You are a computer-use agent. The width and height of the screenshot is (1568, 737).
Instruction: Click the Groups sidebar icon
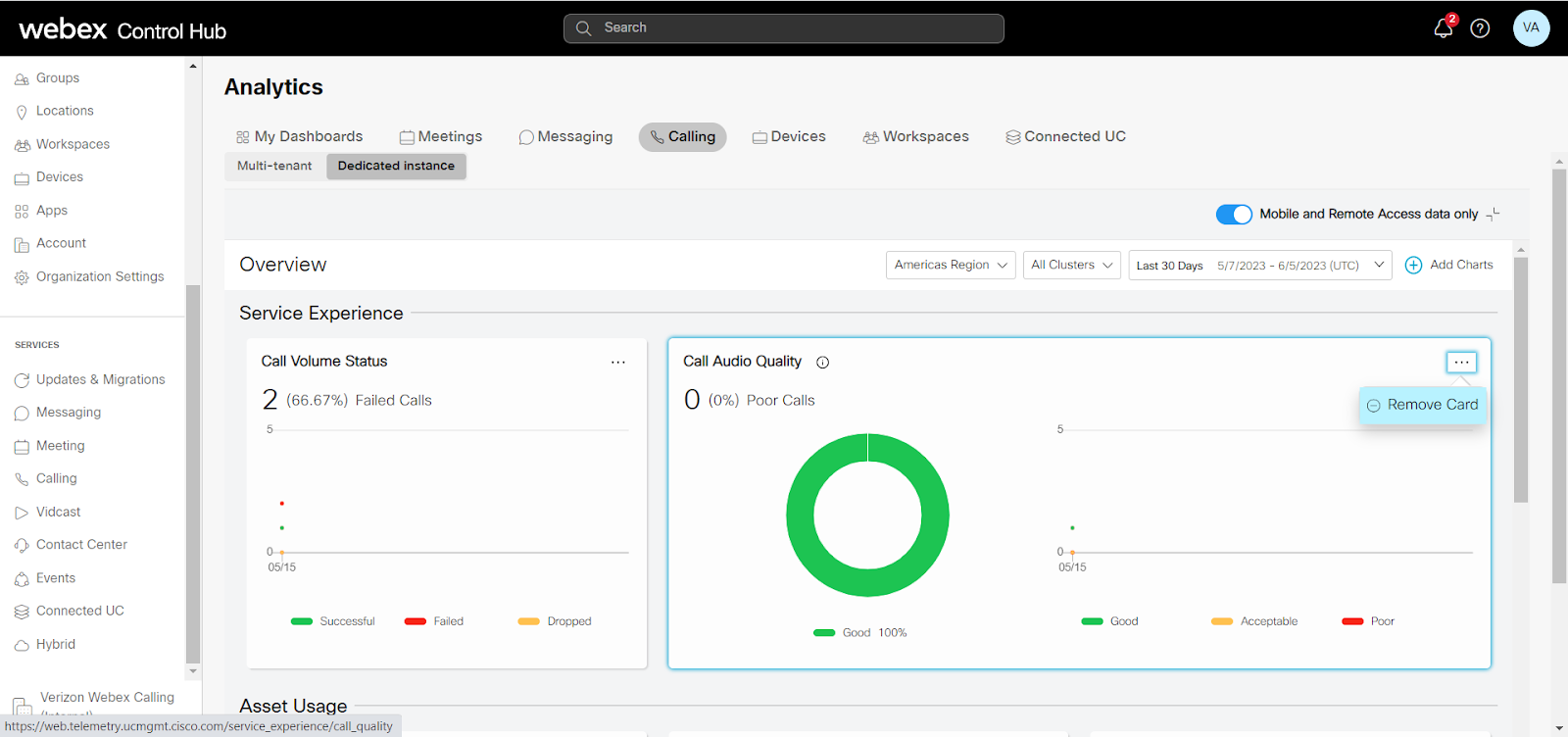point(22,79)
